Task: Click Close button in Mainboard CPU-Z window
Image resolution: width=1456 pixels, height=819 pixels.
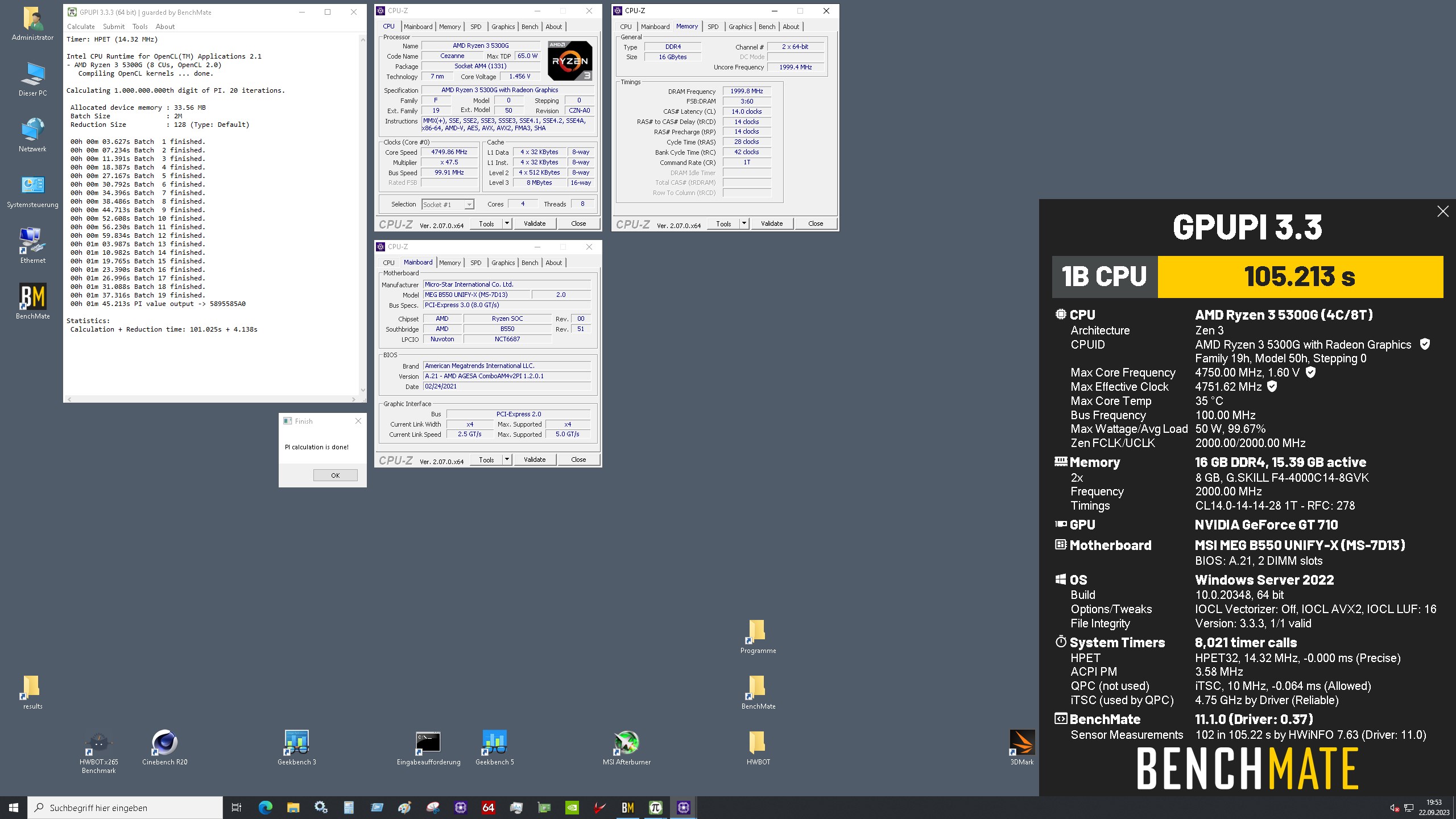Action: [578, 460]
